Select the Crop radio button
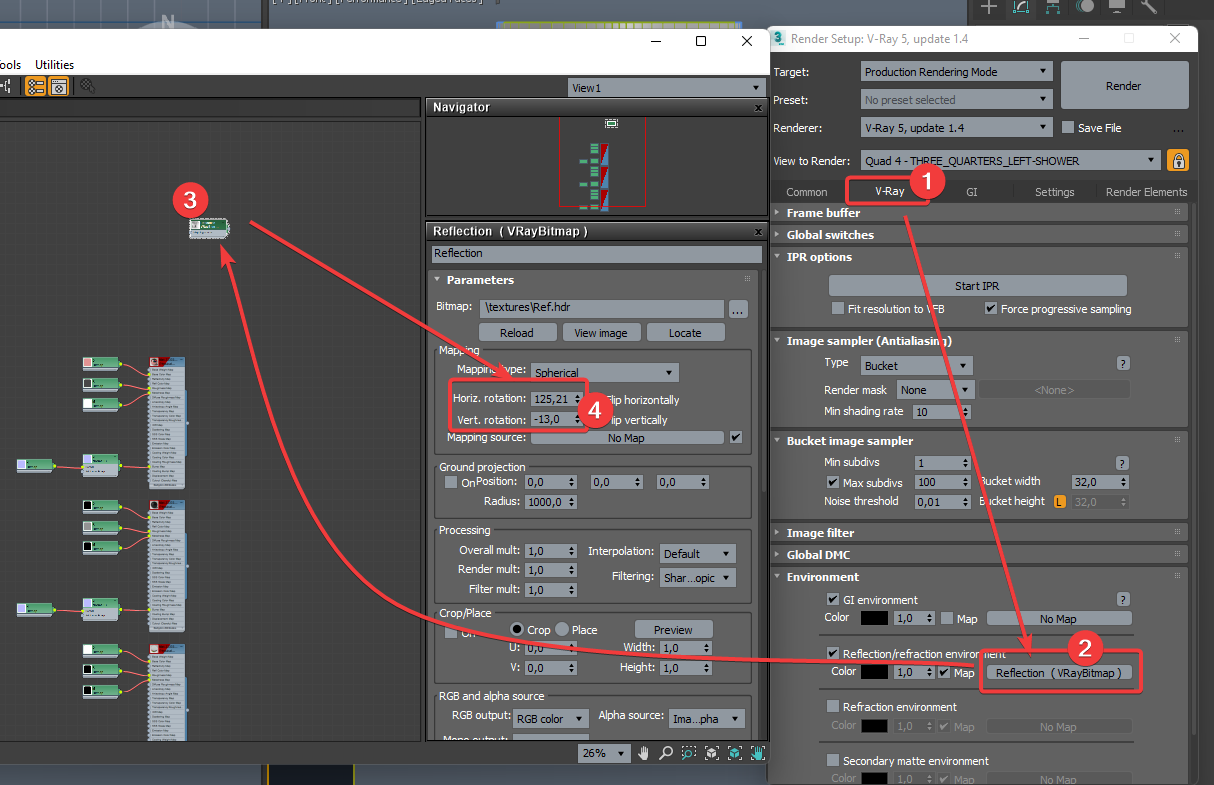1214x785 pixels. click(x=517, y=630)
